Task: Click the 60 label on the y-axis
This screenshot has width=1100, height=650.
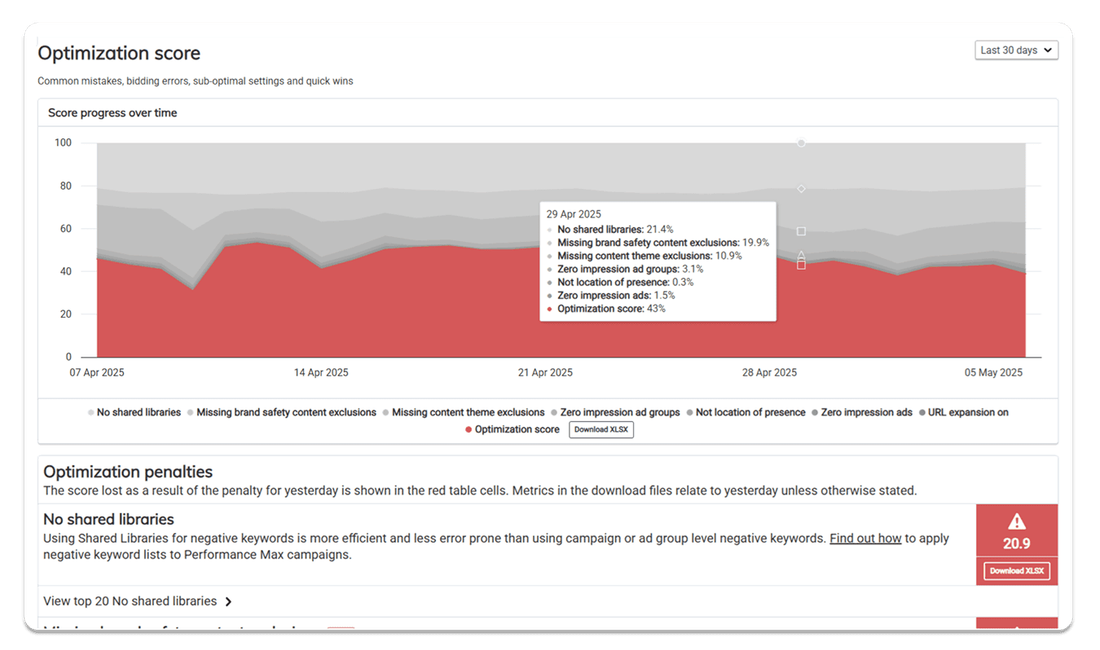Action: pos(66,229)
